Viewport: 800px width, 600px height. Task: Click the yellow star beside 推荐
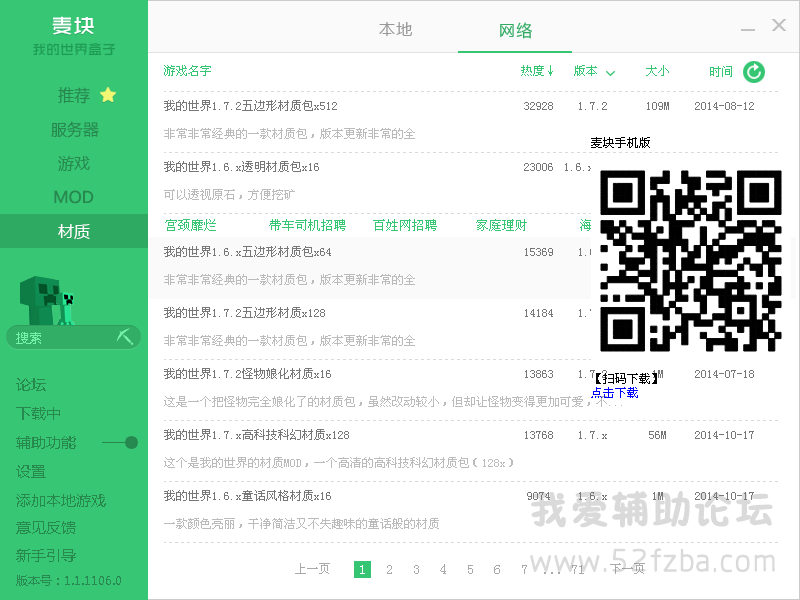tap(108, 95)
